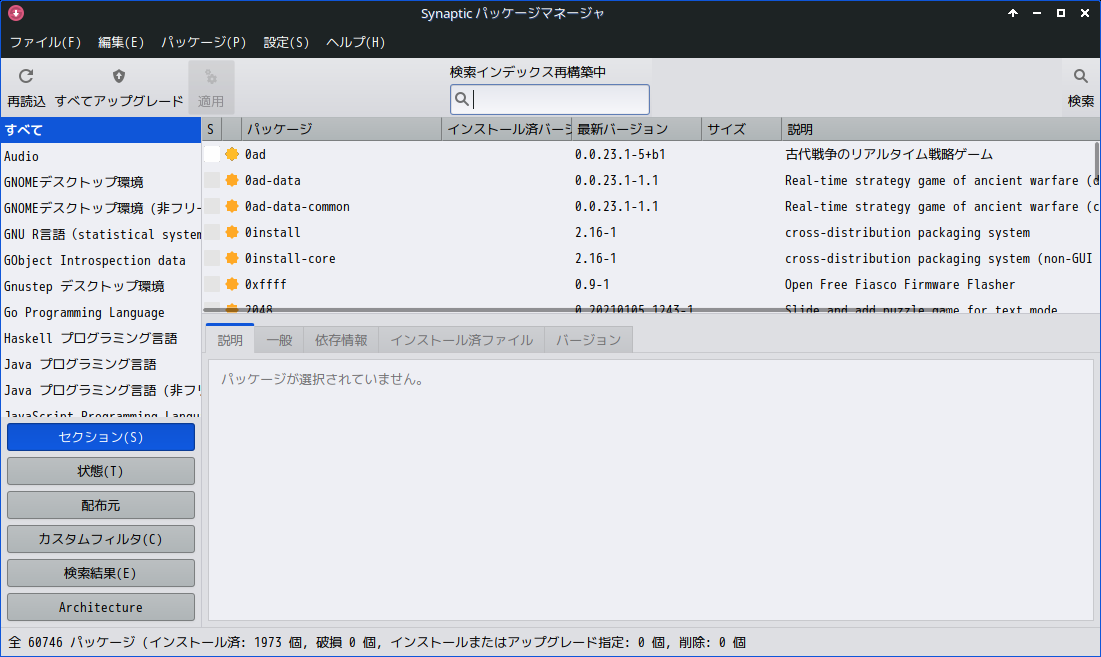Click the magnifier 検索 toolbar icon

point(1081,76)
